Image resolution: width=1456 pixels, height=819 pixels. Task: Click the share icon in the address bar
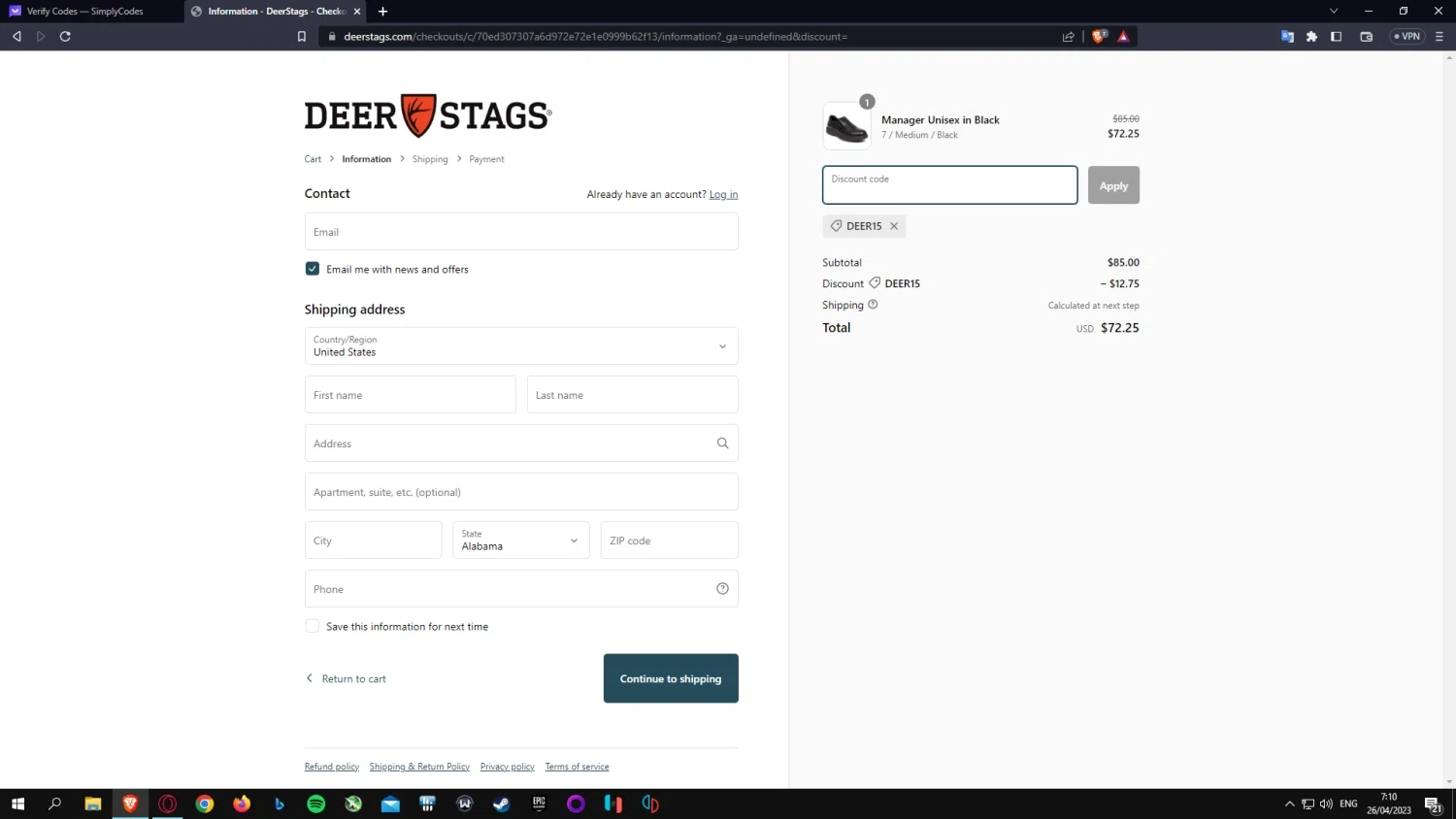[1069, 37]
